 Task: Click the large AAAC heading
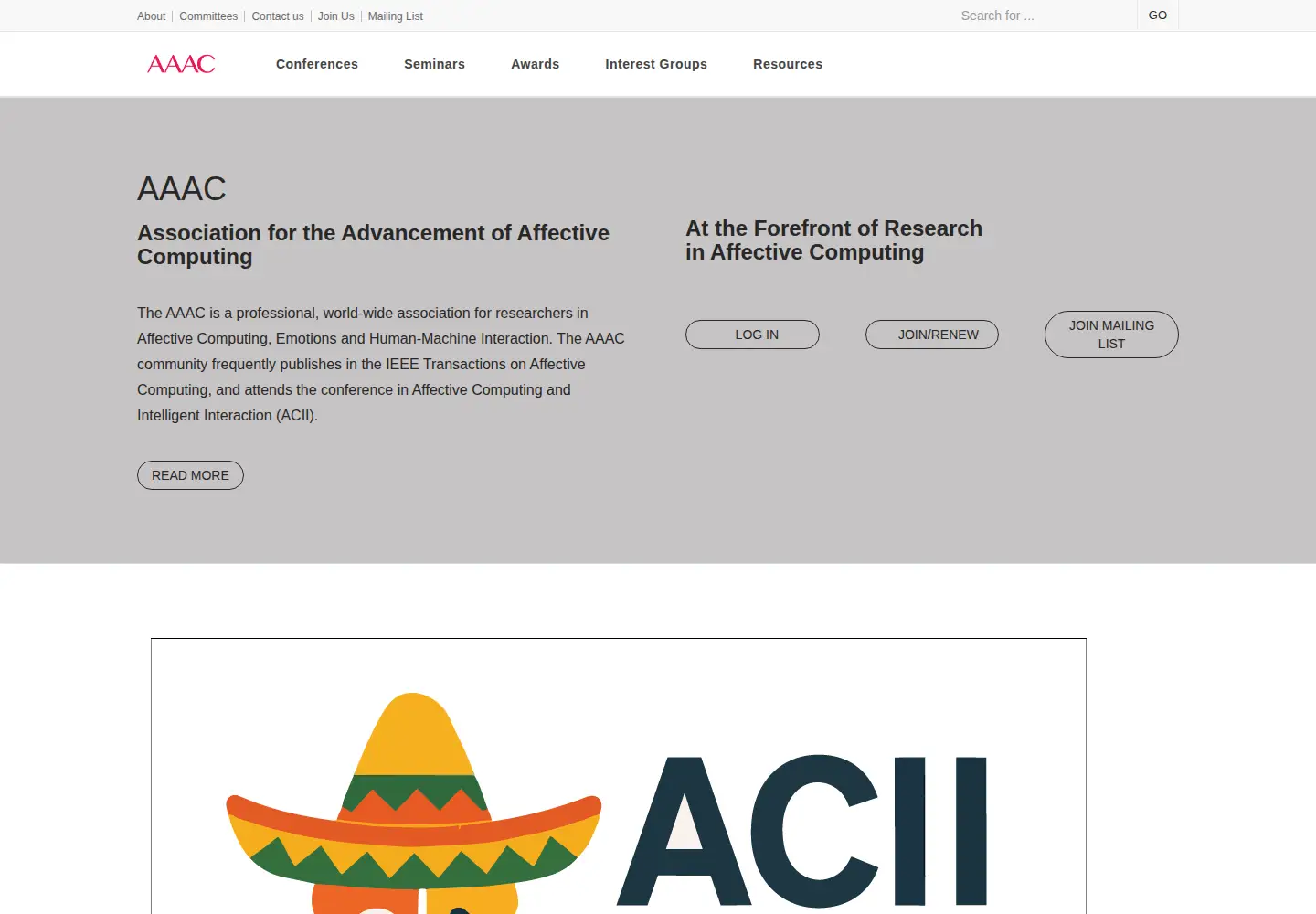click(x=182, y=189)
